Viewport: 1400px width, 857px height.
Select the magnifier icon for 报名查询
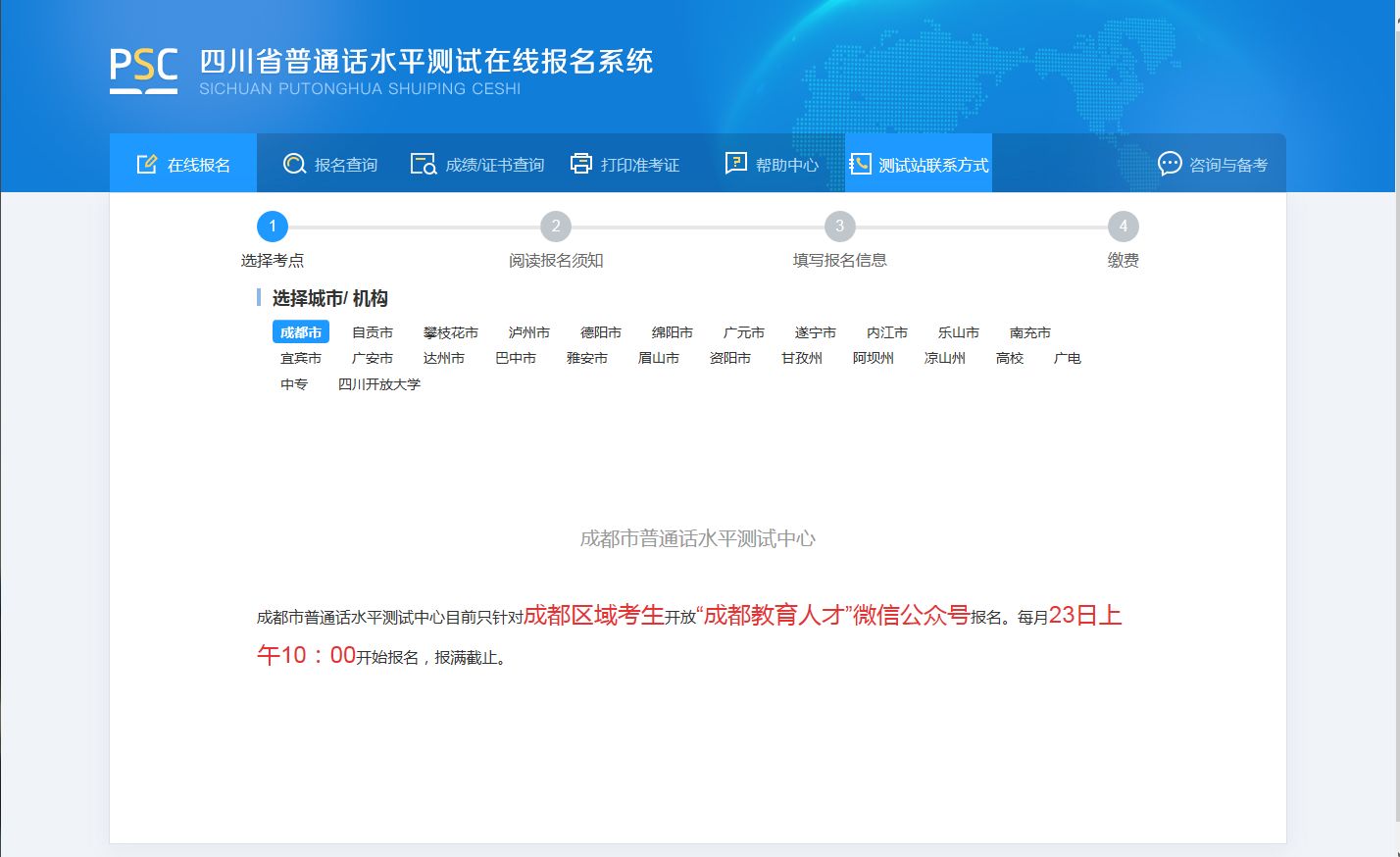point(293,164)
